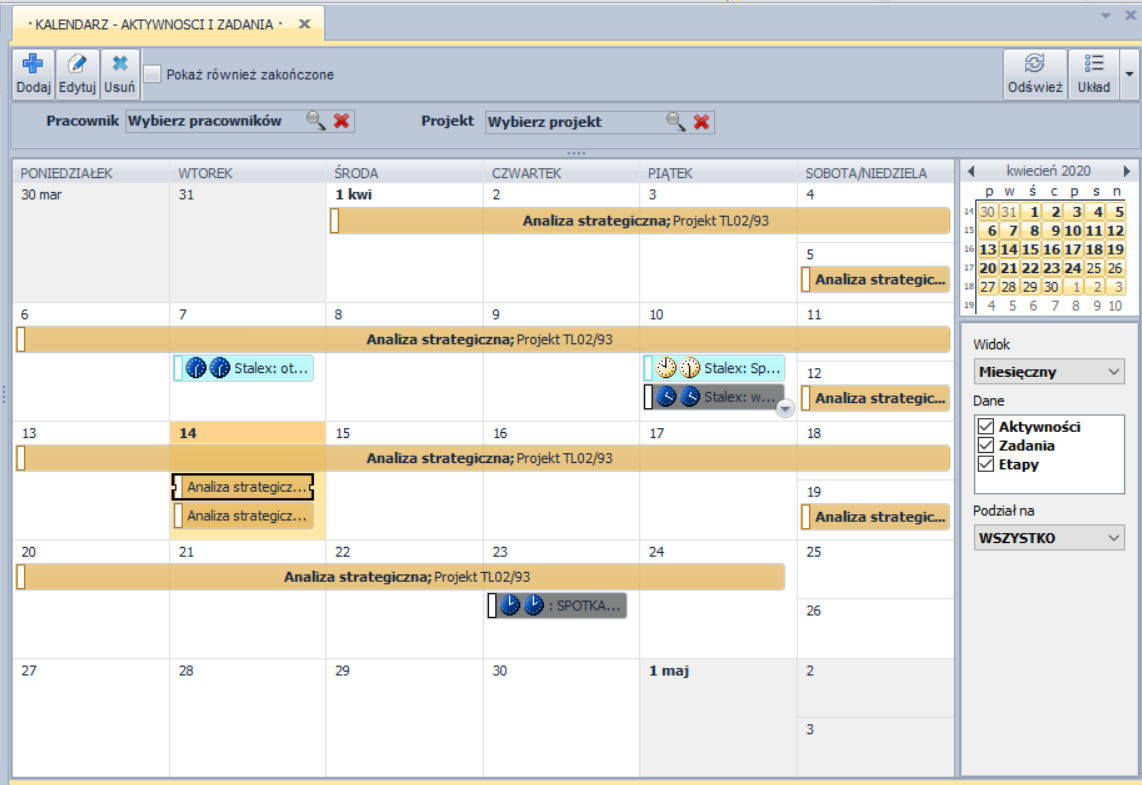
Task: Expand more events on April 10
Action: [784, 407]
